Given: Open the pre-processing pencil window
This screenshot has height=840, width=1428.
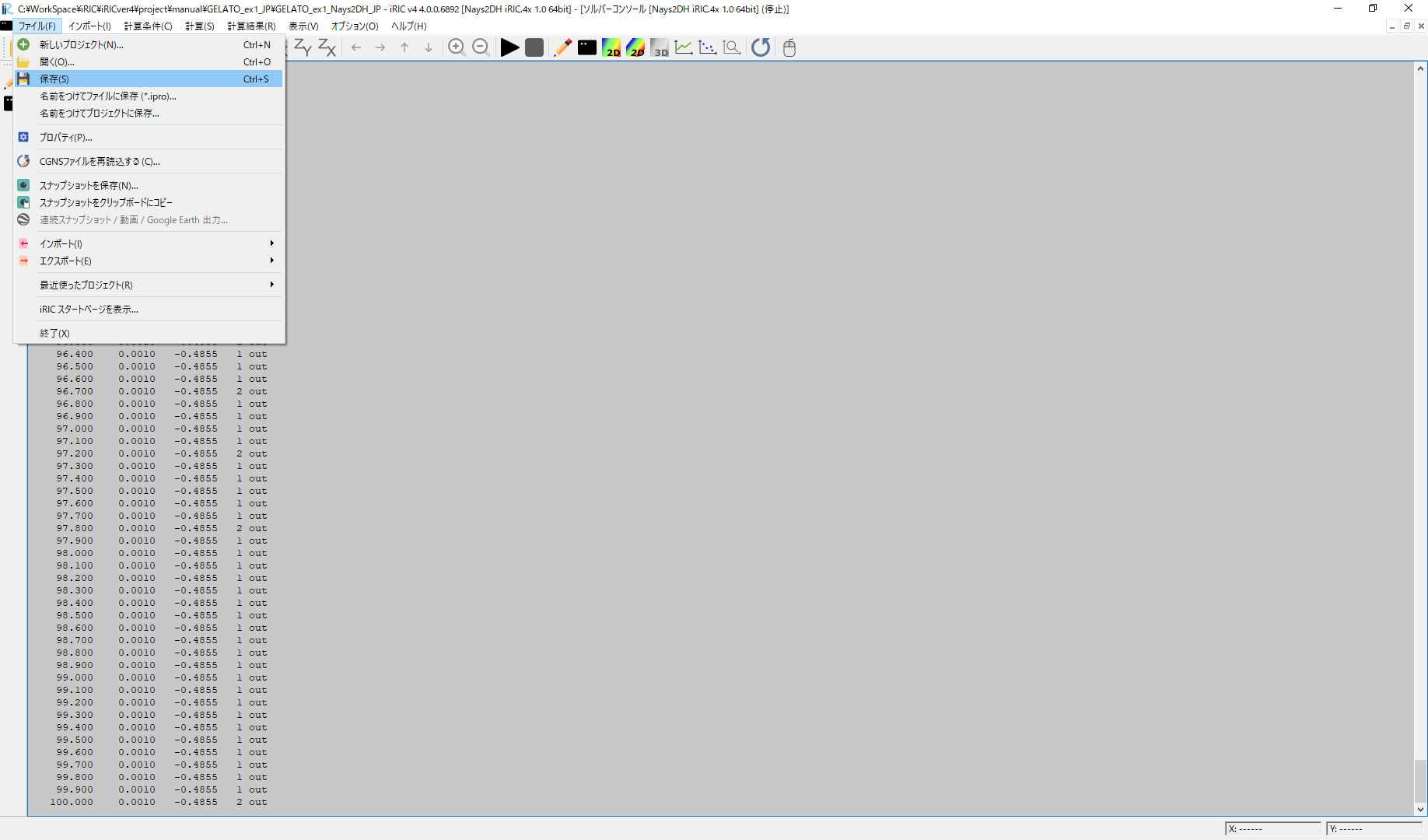Looking at the screenshot, I should click(x=562, y=47).
